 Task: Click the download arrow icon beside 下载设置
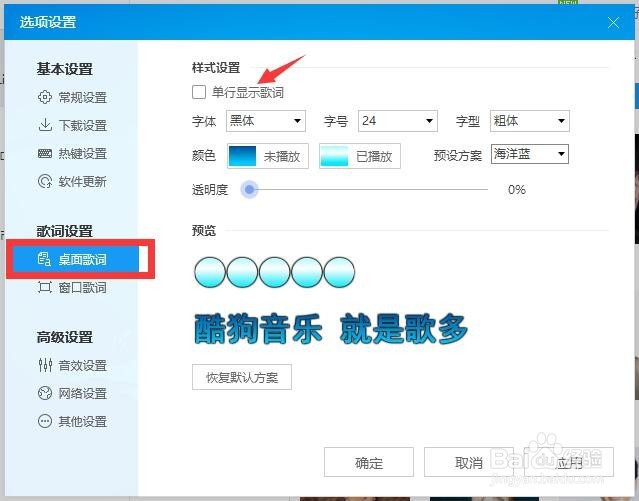(x=45, y=125)
